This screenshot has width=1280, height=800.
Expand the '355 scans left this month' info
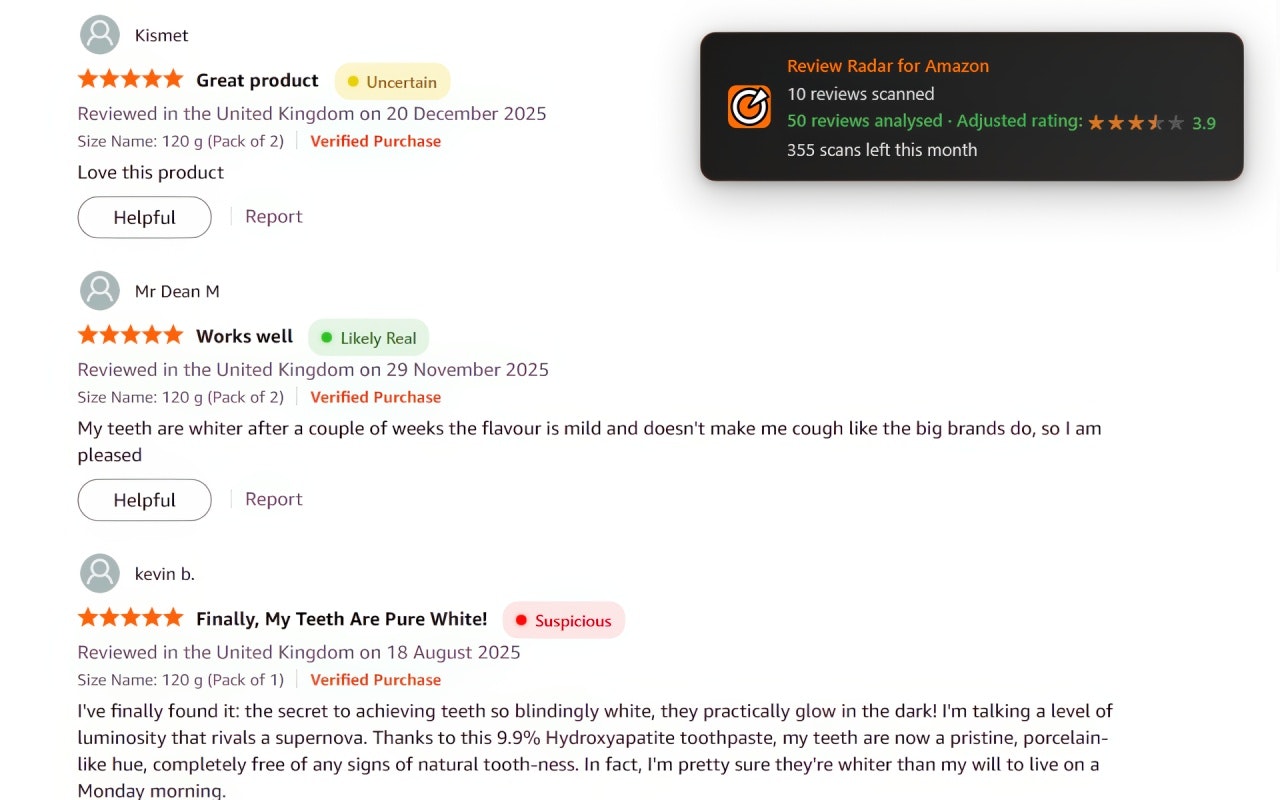click(x=882, y=149)
